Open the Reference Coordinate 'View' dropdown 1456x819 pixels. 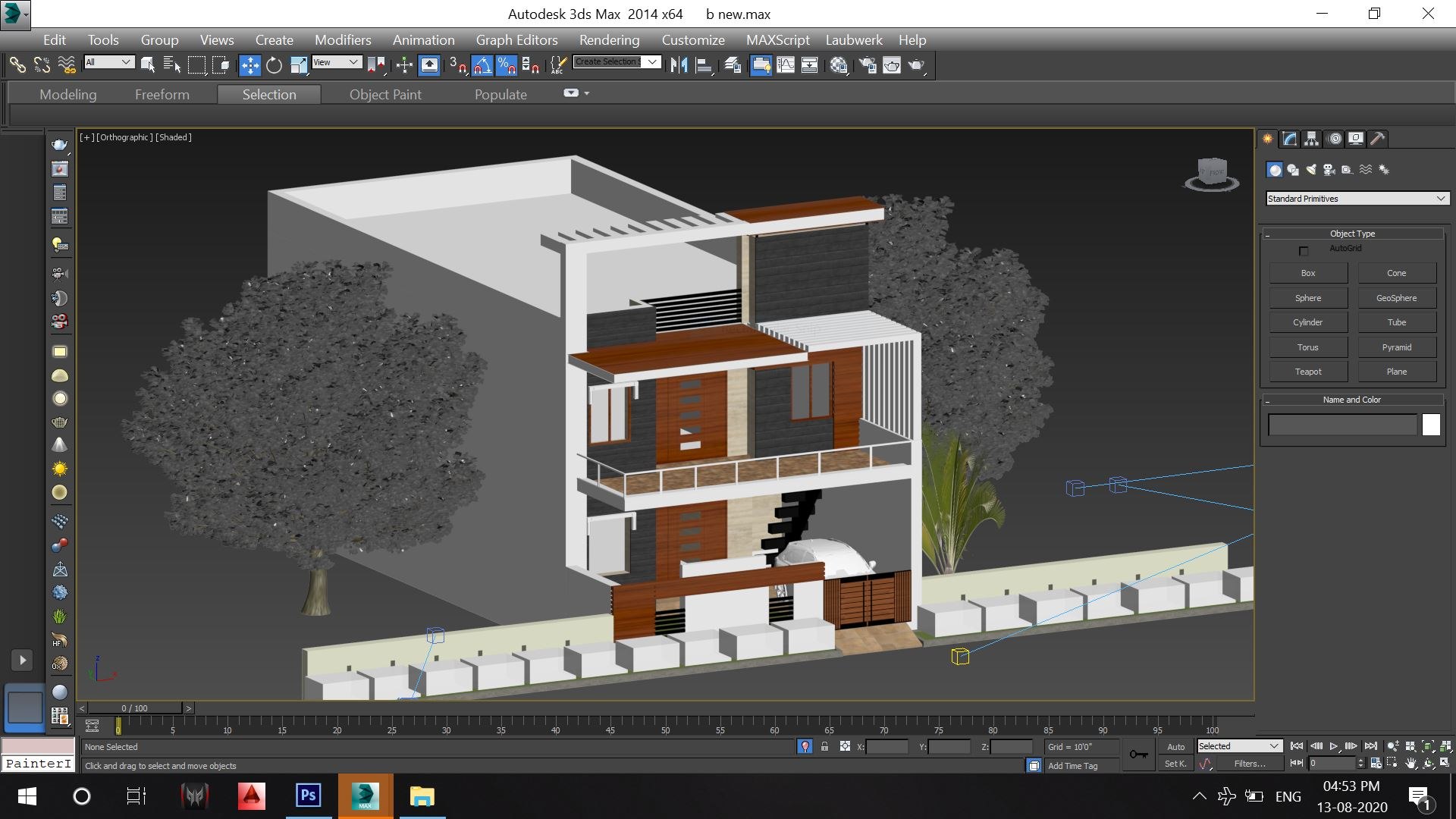click(336, 62)
